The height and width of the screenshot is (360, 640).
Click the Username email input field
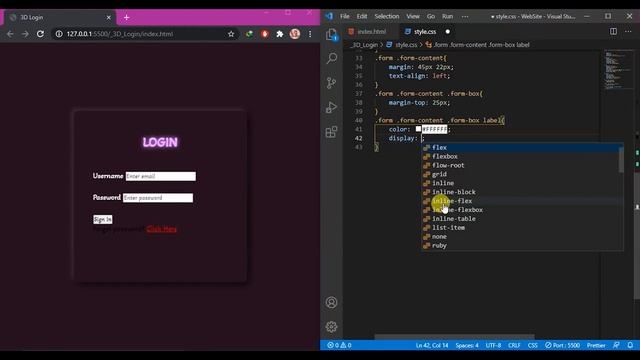160,176
